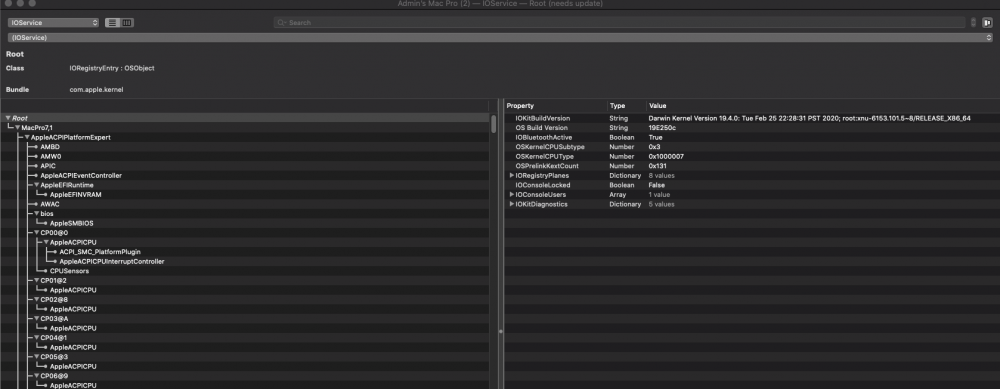This screenshot has width=1000, height=389.
Task: Expand the IOConsoleUsers array
Action: pyautogui.click(x=511, y=194)
